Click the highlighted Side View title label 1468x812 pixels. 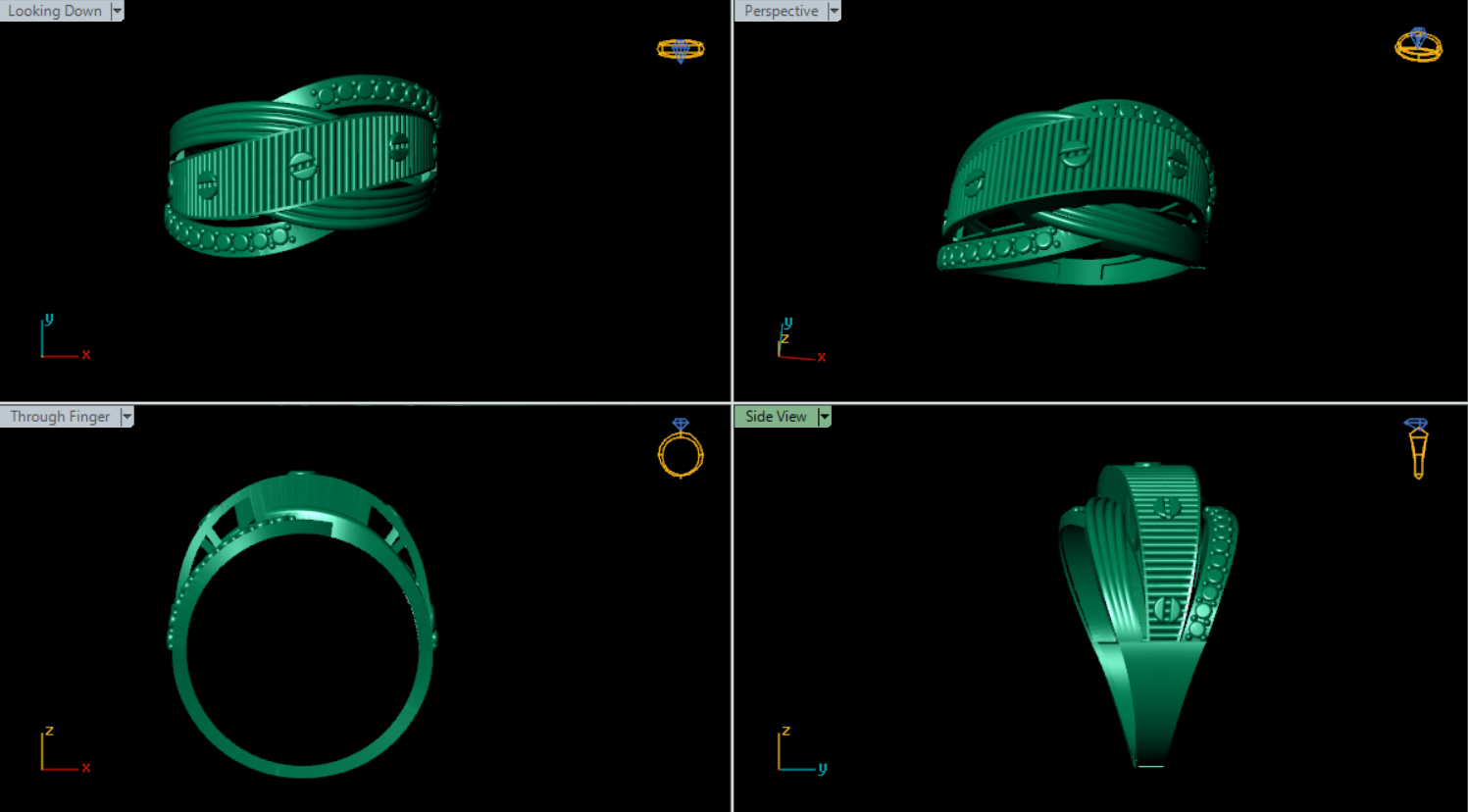(776, 417)
